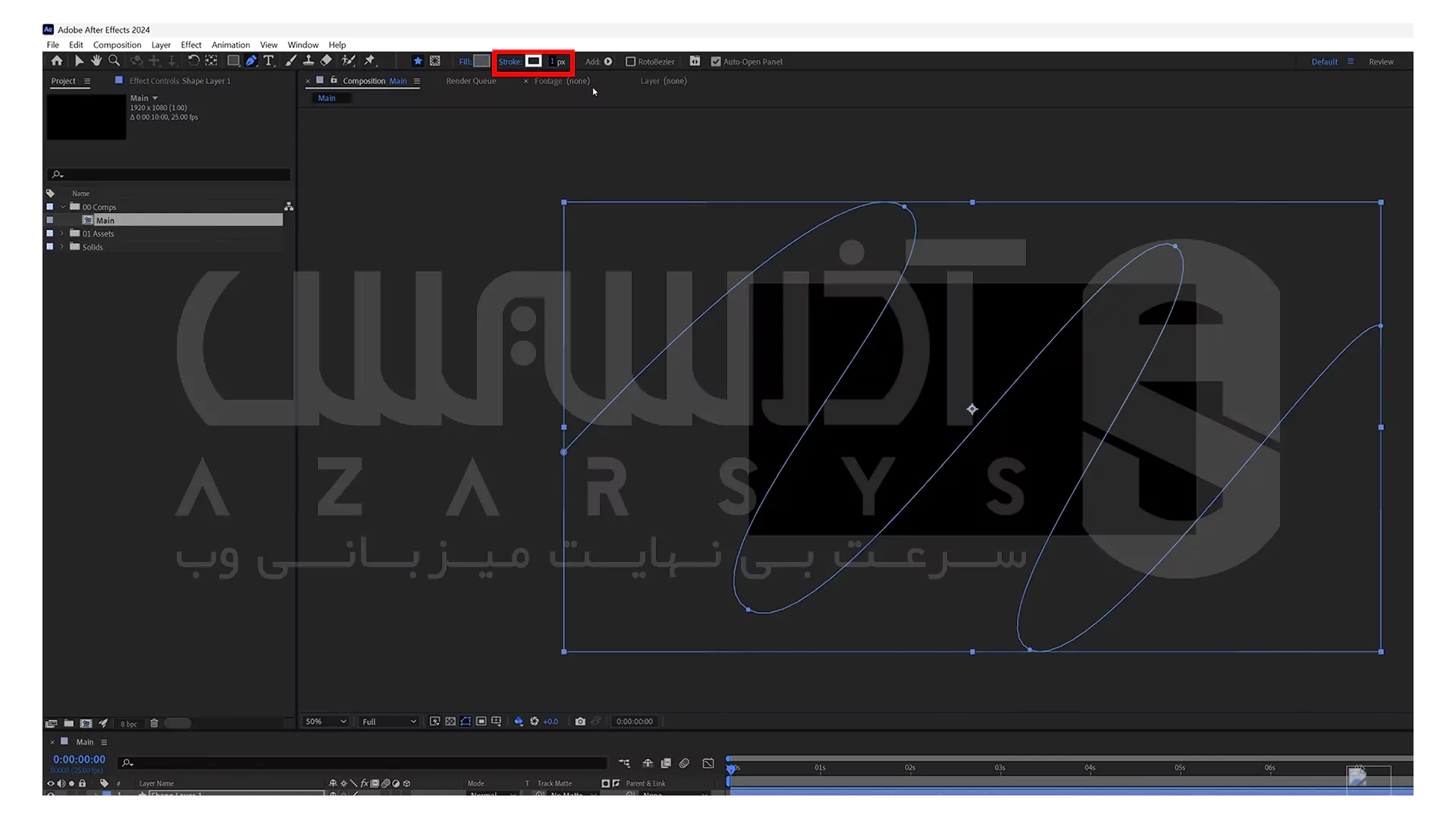This screenshot has width=1456, height=819.
Task: Click the solo column header in timeline
Action: [72, 783]
